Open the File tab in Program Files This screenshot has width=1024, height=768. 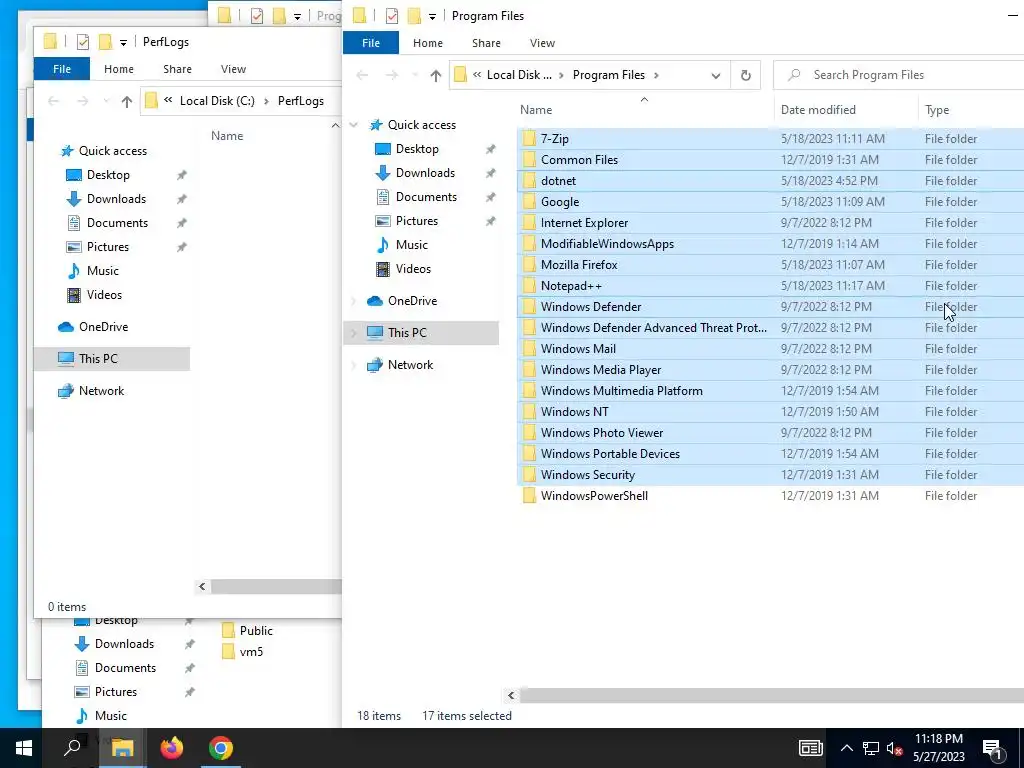point(371,43)
